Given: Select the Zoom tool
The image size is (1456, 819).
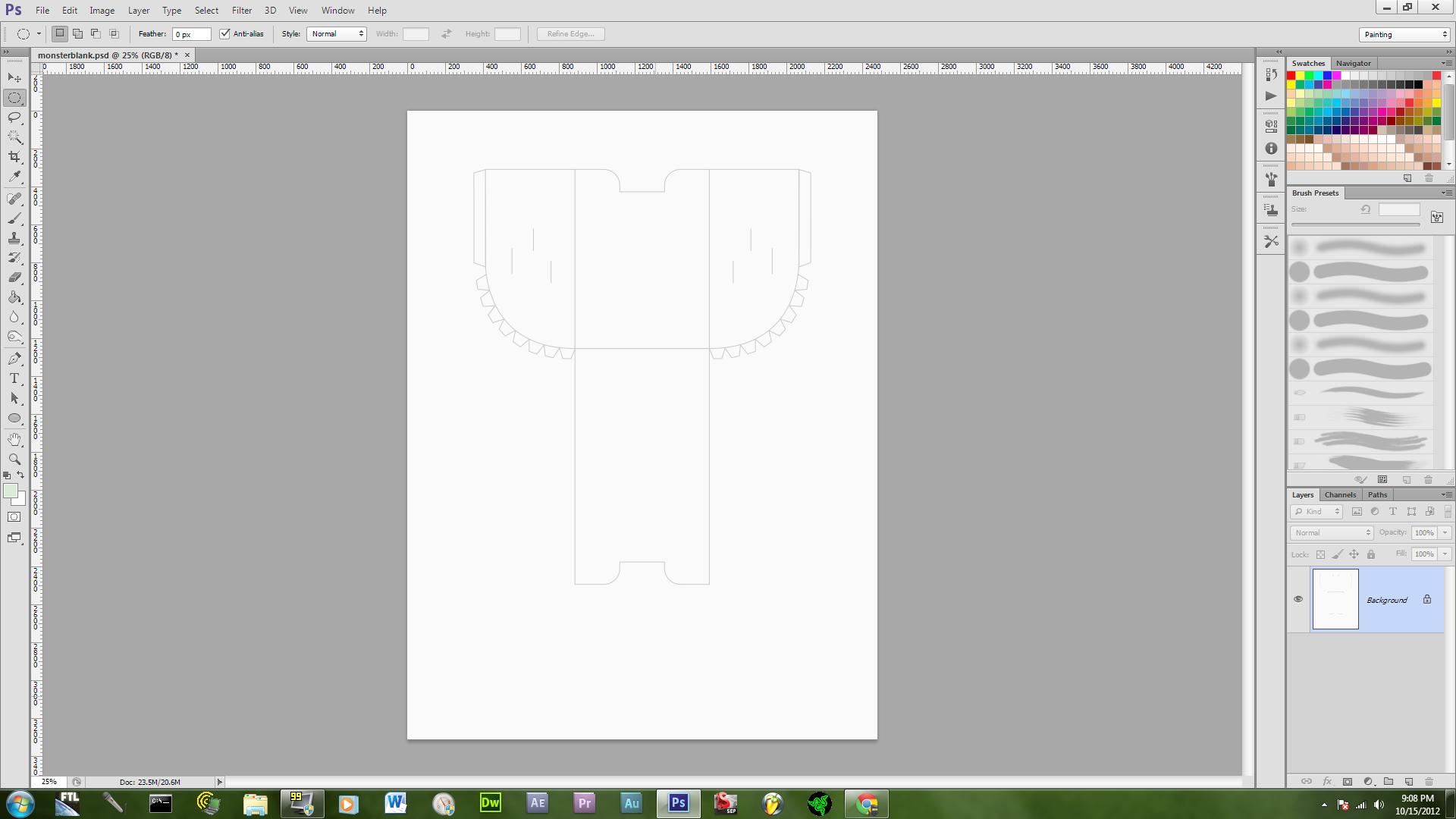Looking at the screenshot, I should (x=14, y=460).
